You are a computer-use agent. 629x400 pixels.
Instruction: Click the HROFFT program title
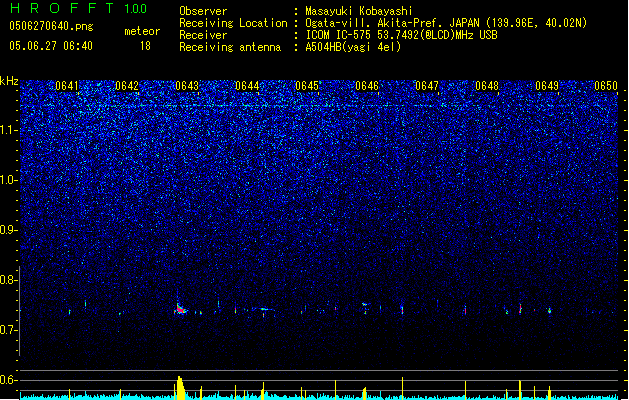point(62,8)
